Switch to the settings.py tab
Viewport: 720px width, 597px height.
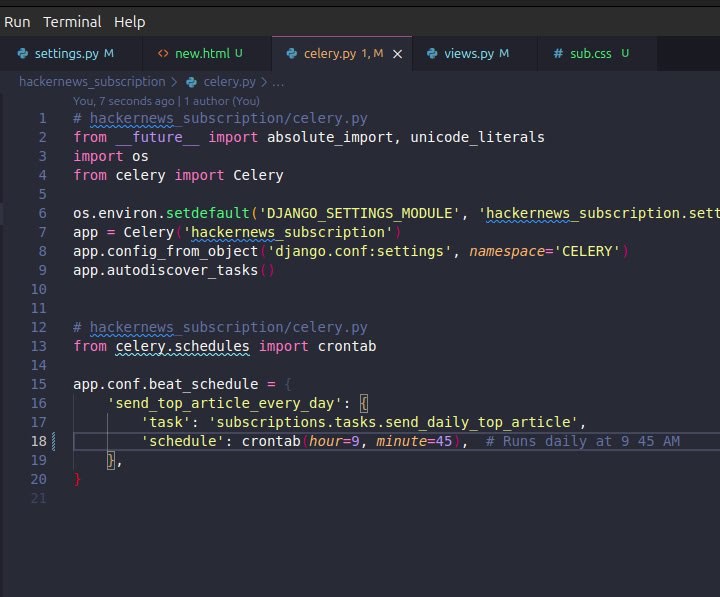[x=71, y=54]
